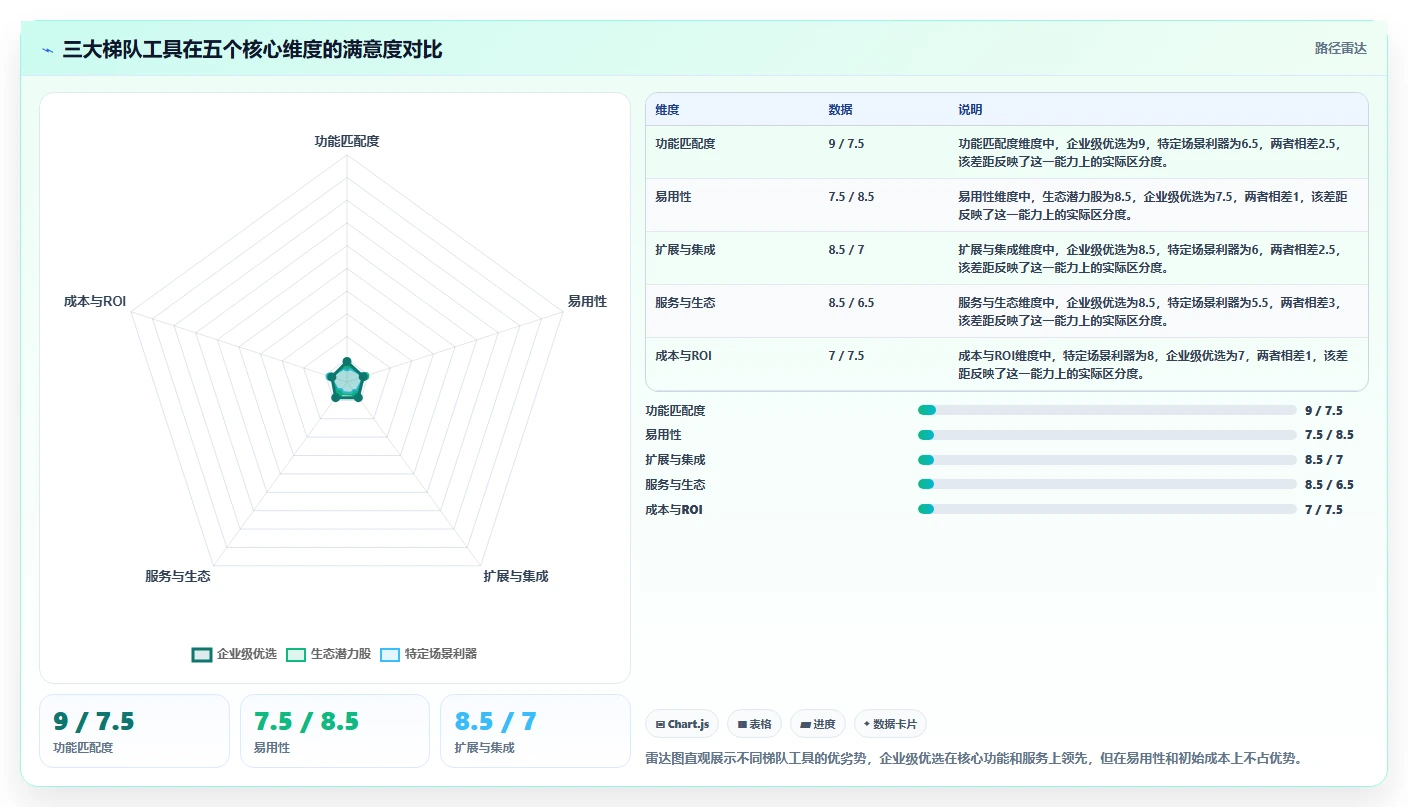Click the 说明 column header in the table
The width and height of the screenshot is (1408, 807).
click(x=970, y=110)
